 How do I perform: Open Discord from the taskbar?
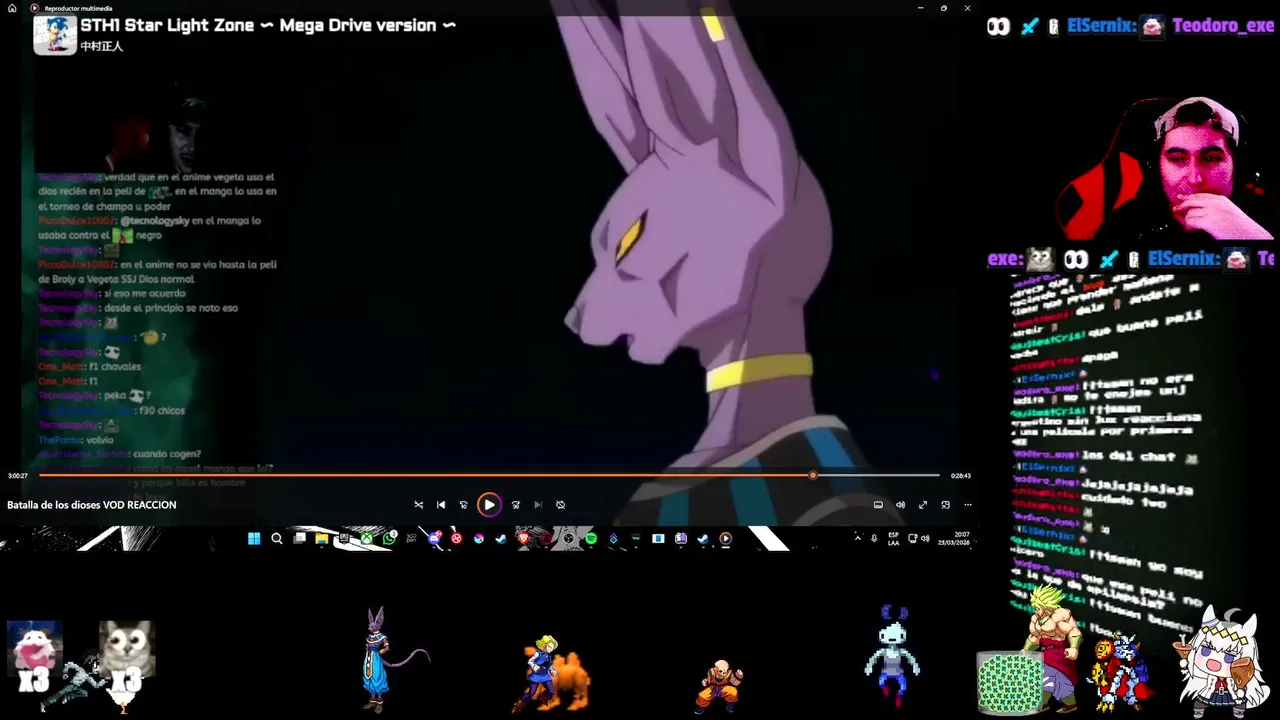(x=435, y=538)
